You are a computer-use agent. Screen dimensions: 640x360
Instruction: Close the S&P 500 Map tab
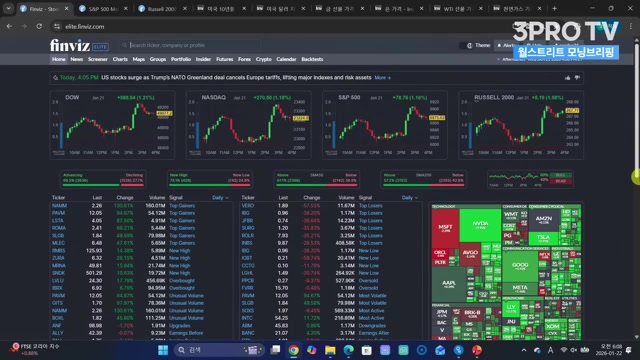coord(126,9)
